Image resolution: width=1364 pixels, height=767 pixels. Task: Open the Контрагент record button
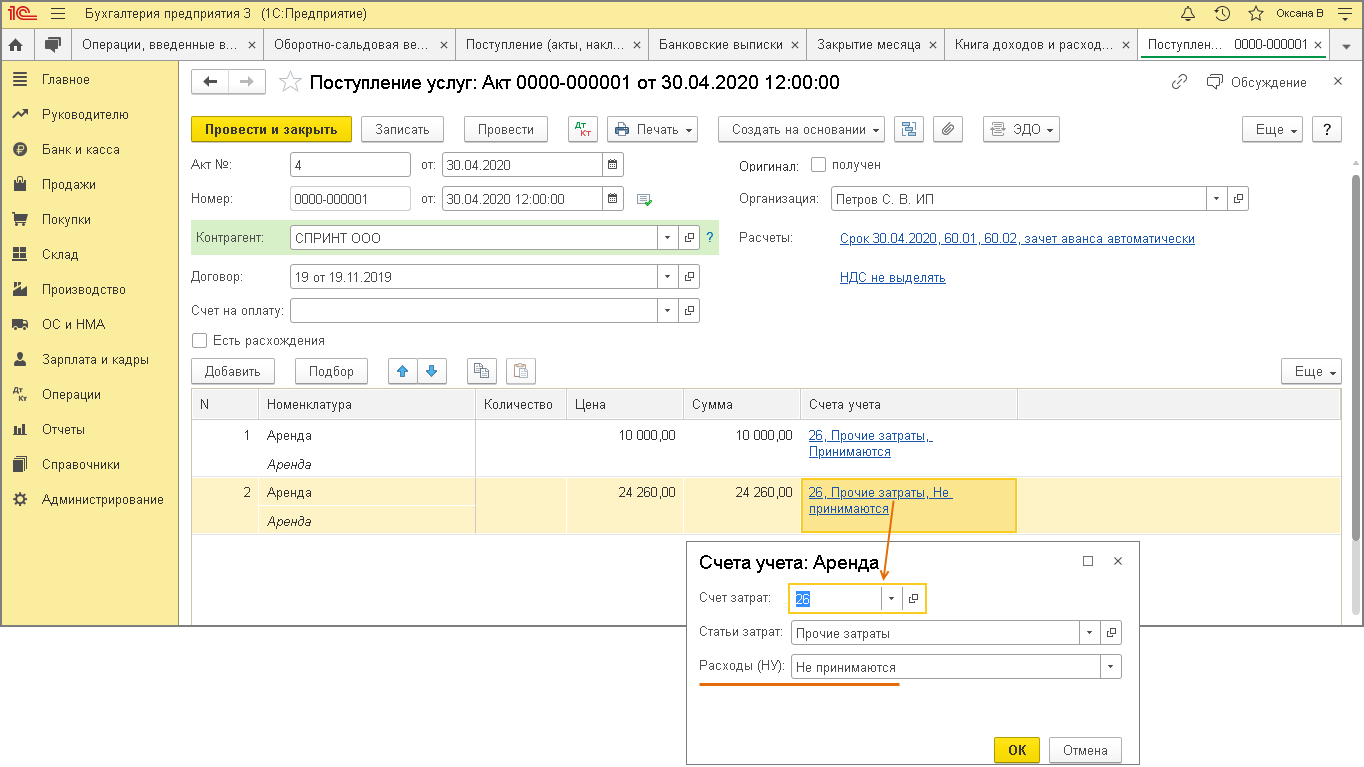coord(689,238)
